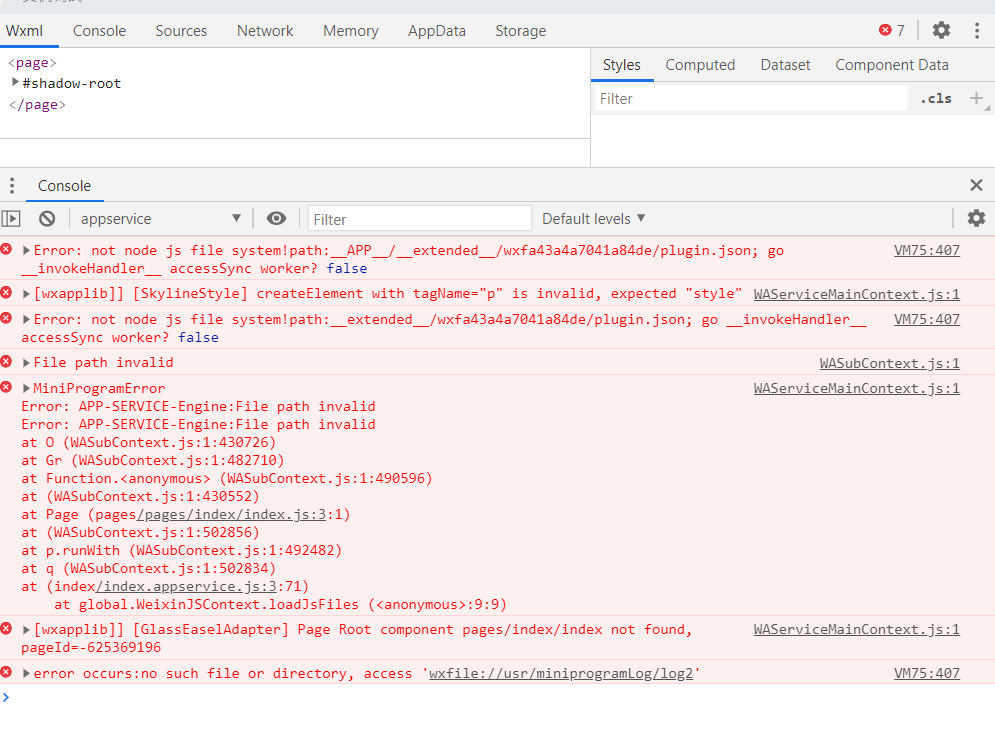
Task: Select the Dataset pane tab
Action: click(785, 65)
